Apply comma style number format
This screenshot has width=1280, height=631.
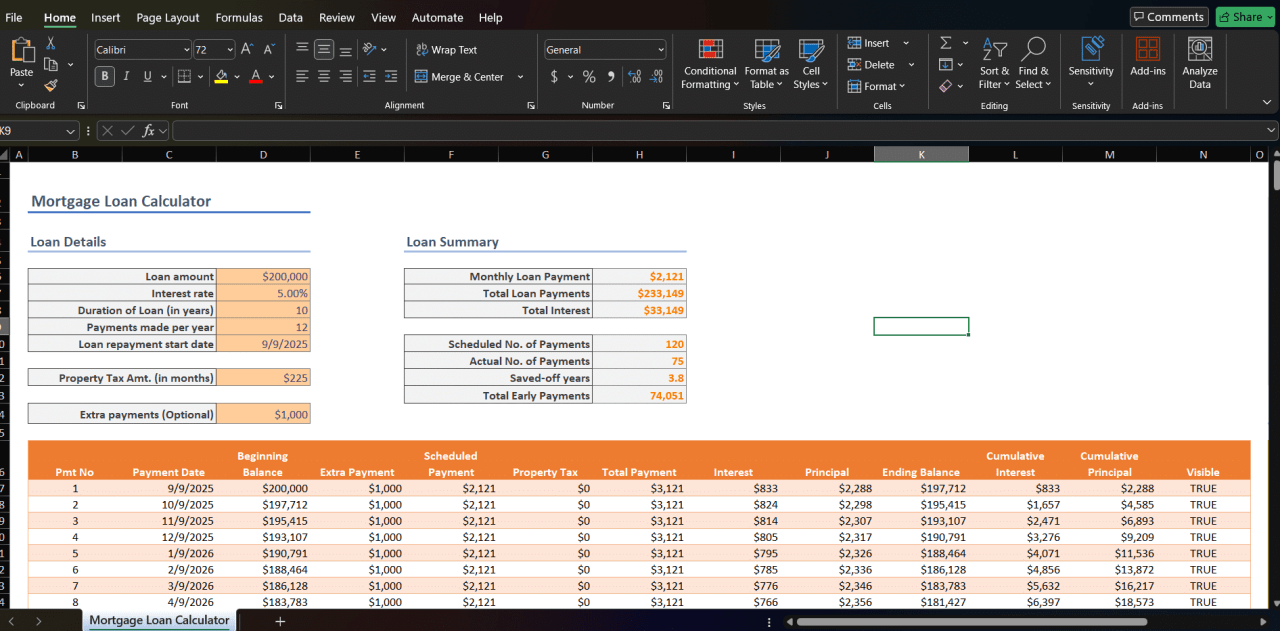610,76
